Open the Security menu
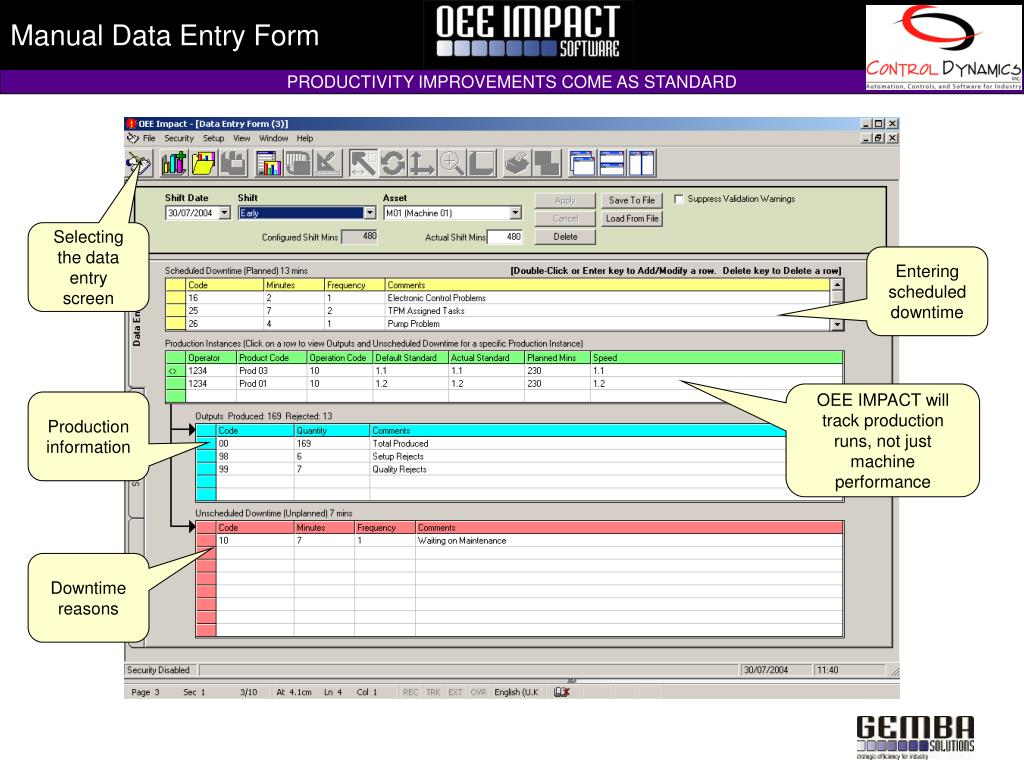 pyautogui.click(x=179, y=138)
